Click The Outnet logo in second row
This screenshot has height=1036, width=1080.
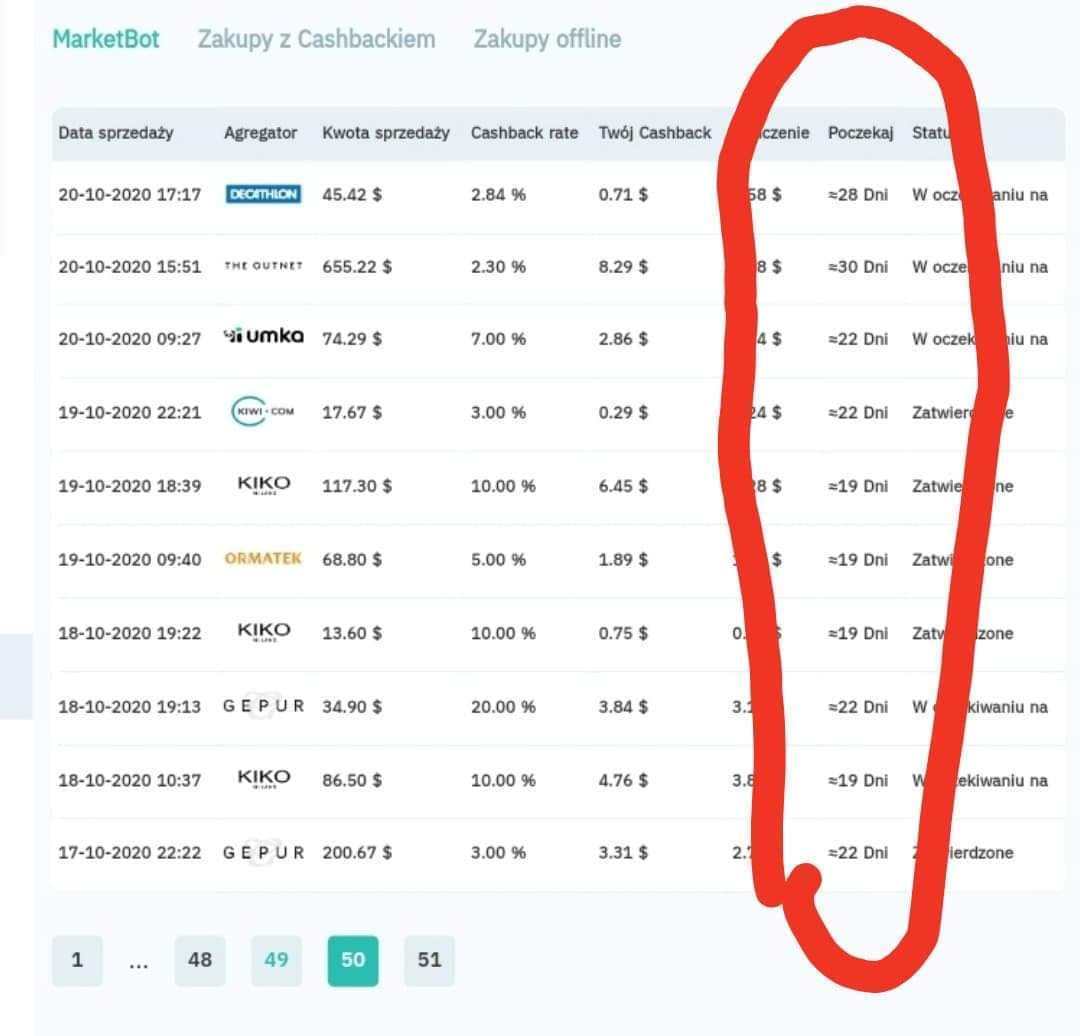[x=263, y=267]
